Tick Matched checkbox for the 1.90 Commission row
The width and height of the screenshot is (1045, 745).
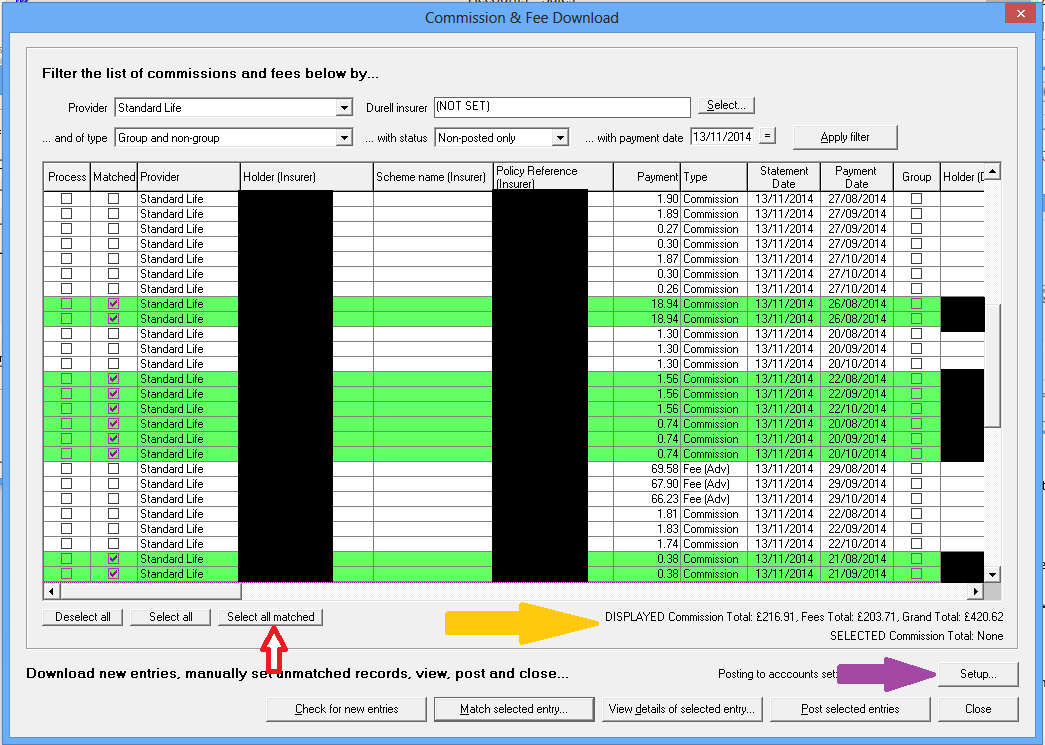click(113, 199)
